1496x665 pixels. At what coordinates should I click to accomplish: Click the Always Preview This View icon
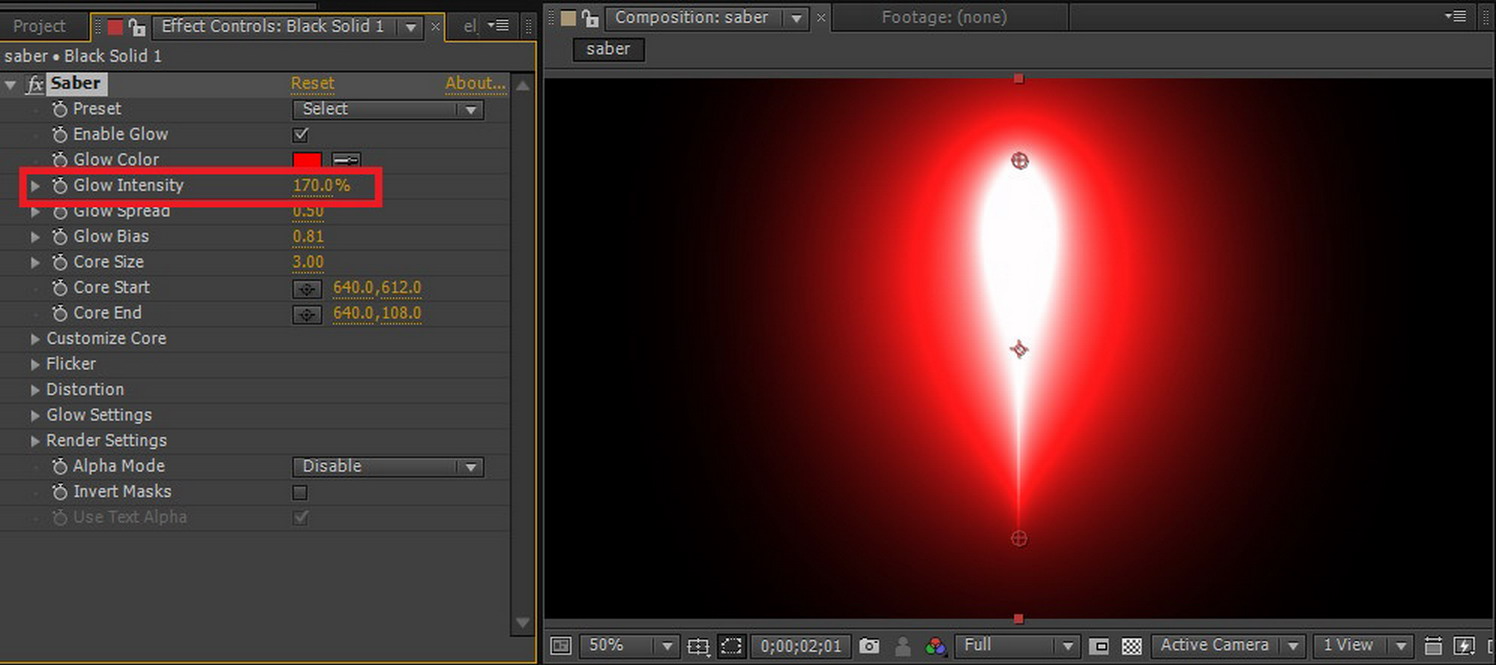coord(561,646)
